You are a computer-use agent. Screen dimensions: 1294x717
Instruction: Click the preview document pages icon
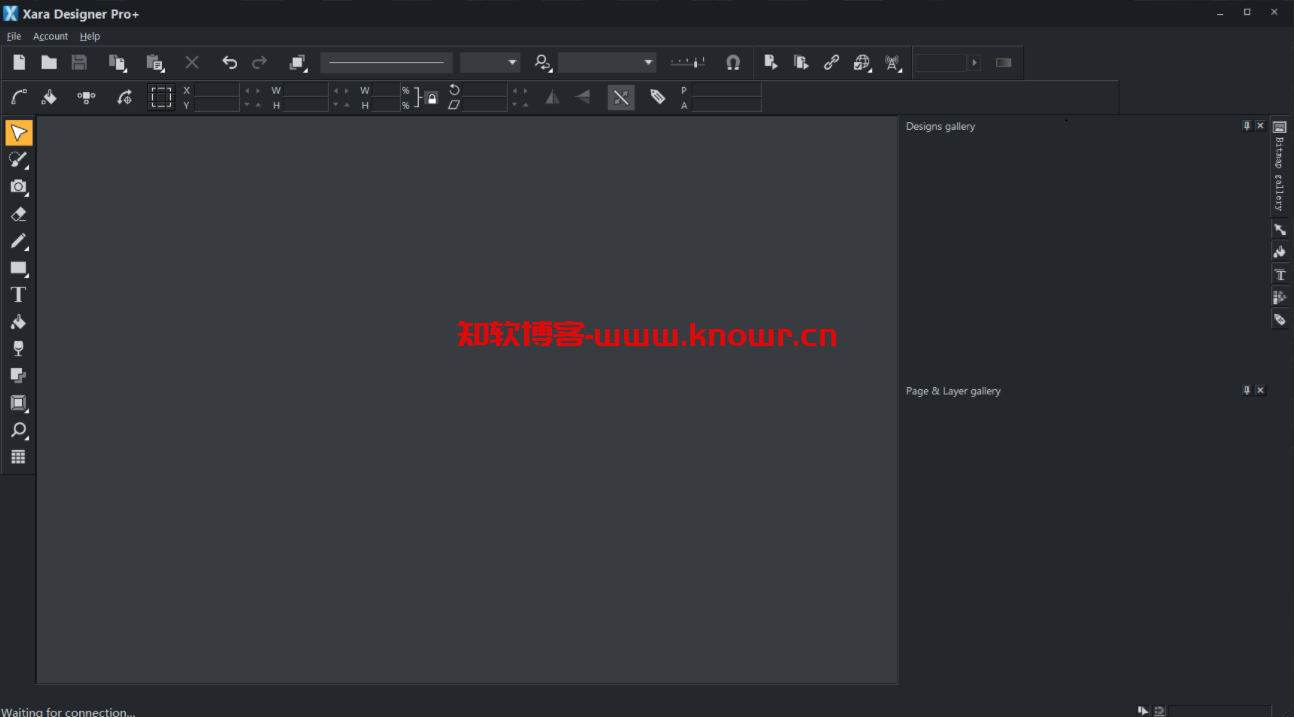point(801,62)
